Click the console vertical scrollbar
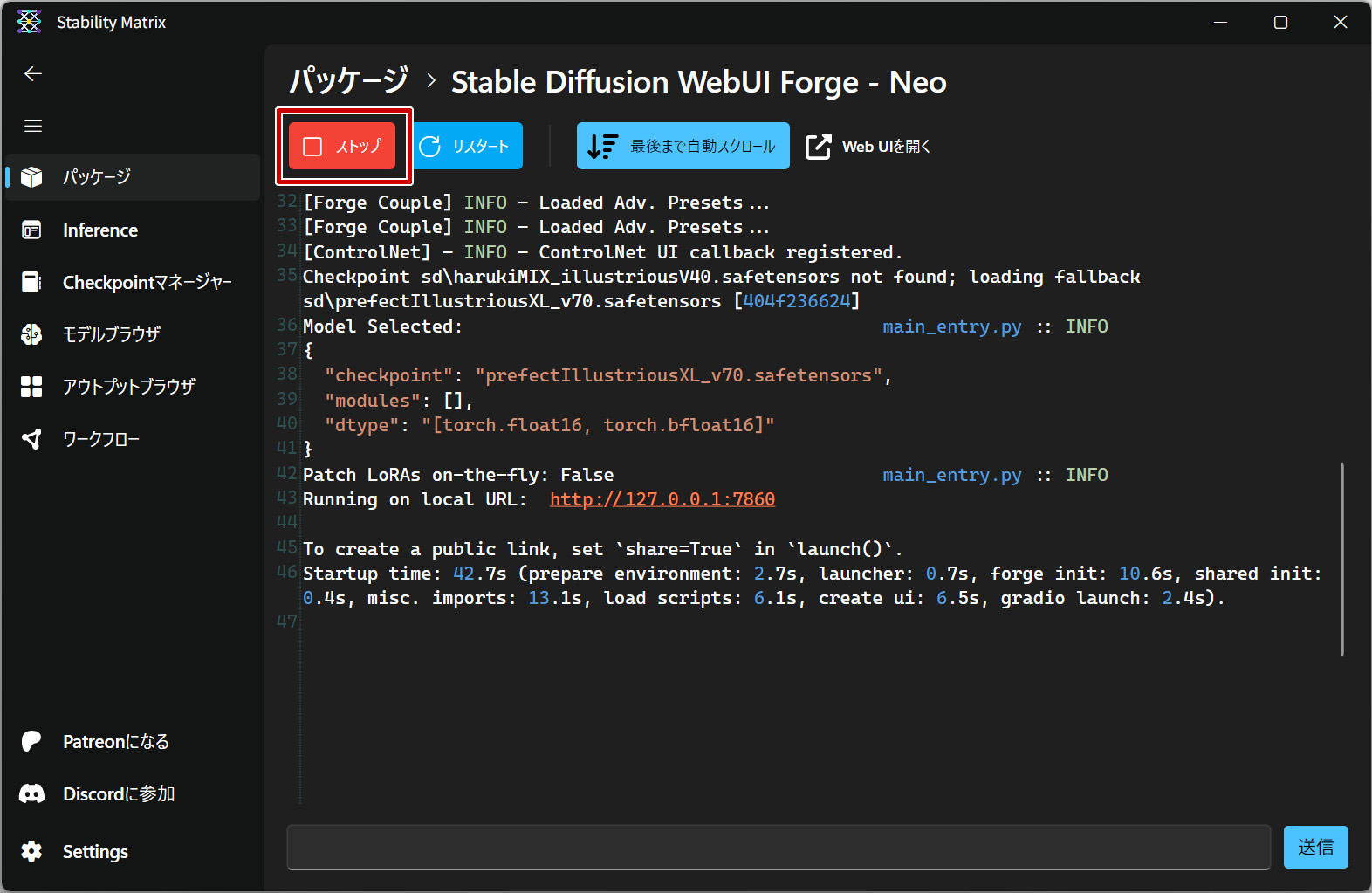 coord(1341,559)
